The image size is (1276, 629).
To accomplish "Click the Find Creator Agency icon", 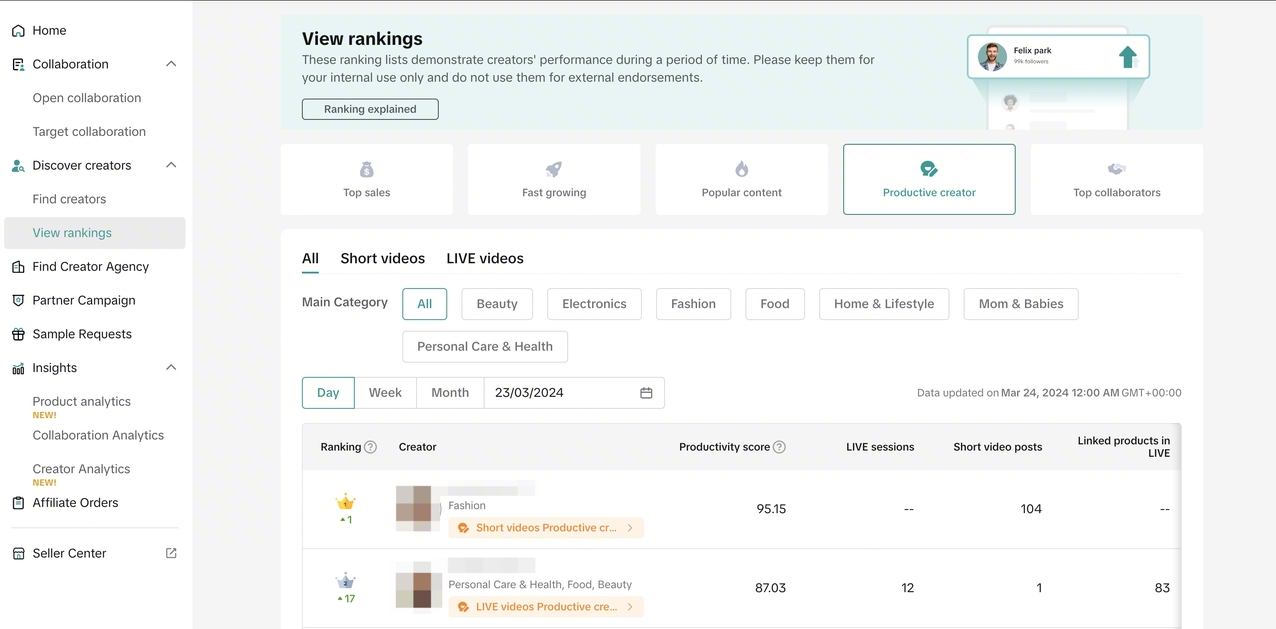I will pyautogui.click(x=18, y=267).
